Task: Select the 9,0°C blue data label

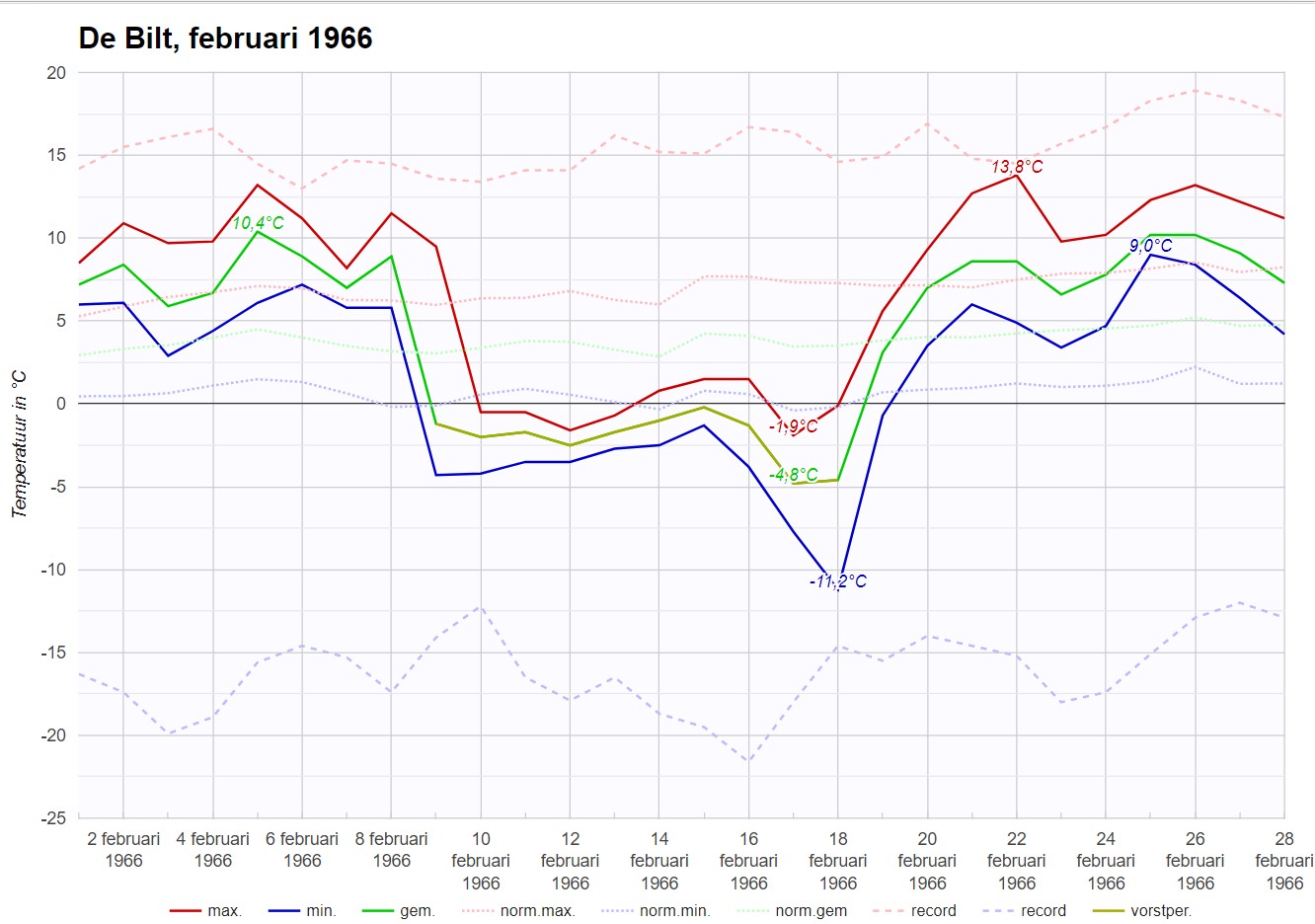Action: click(x=1151, y=246)
